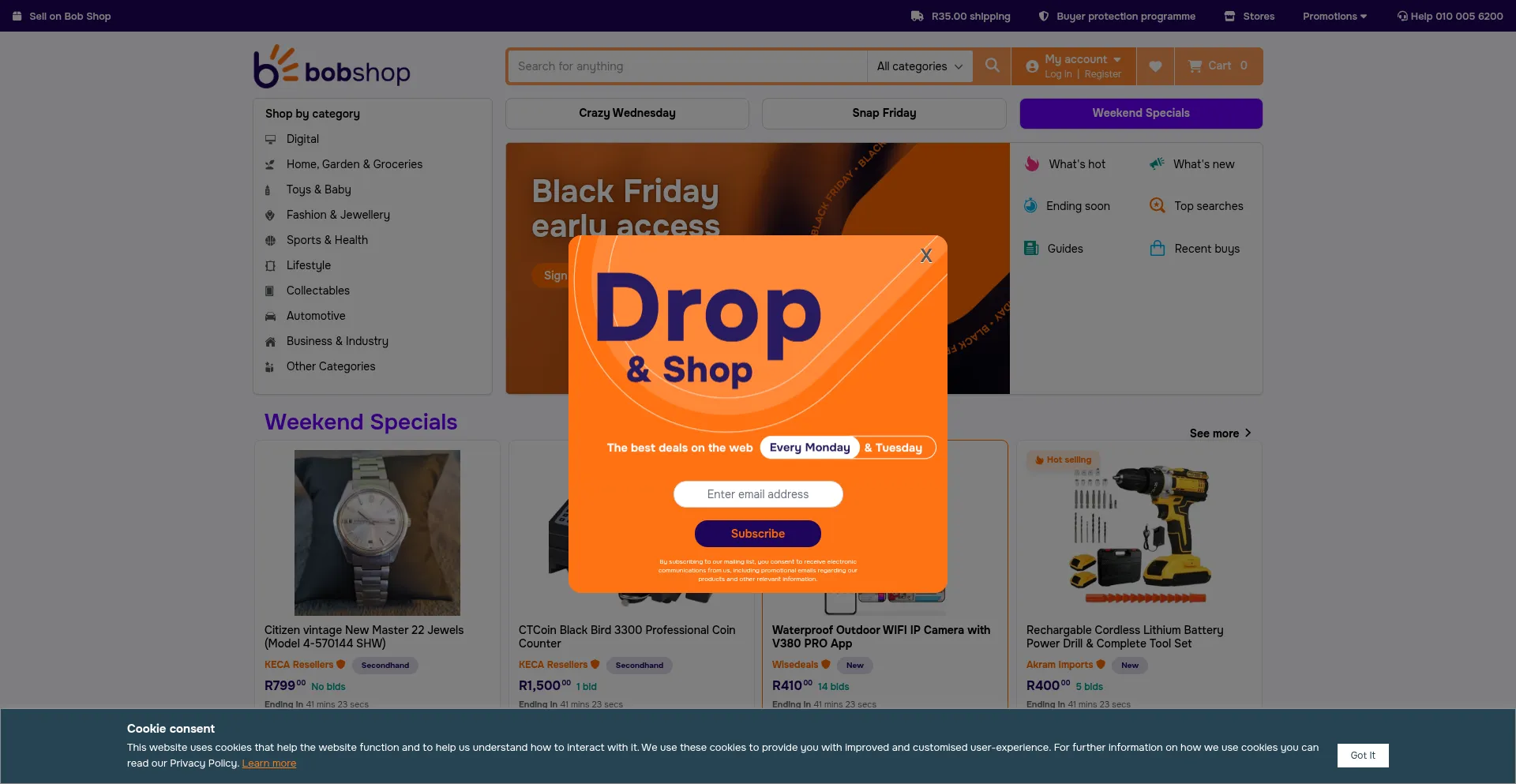Click the Ending soon clock icon
Viewport: 1516px width, 784px height.
[1030, 205]
